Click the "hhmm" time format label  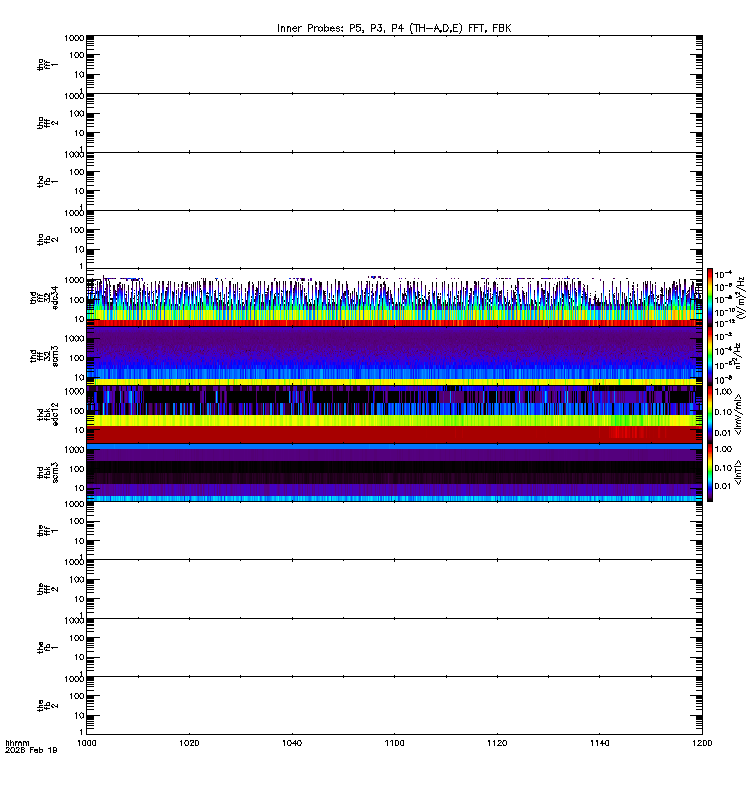(x=17, y=743)
